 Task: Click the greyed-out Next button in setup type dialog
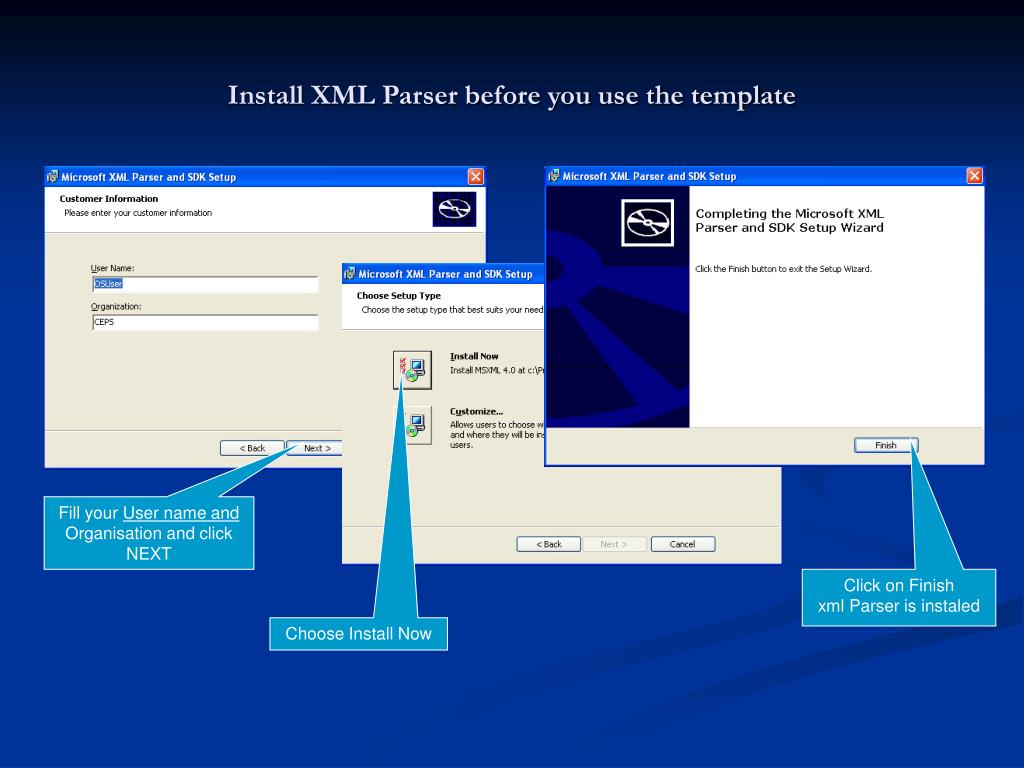[613, 544]
